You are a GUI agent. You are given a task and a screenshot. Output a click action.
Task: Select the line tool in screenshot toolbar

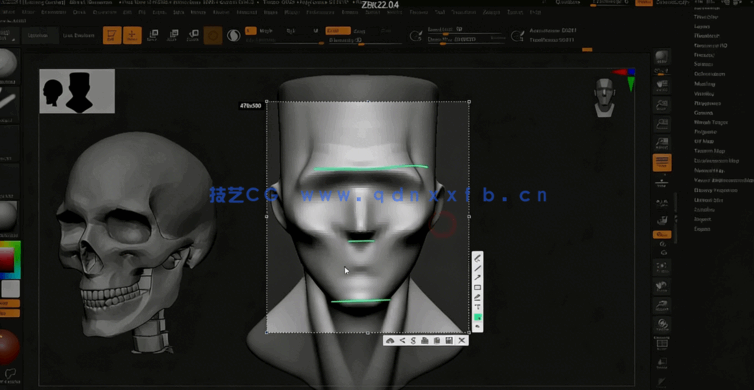click(478, 268)
